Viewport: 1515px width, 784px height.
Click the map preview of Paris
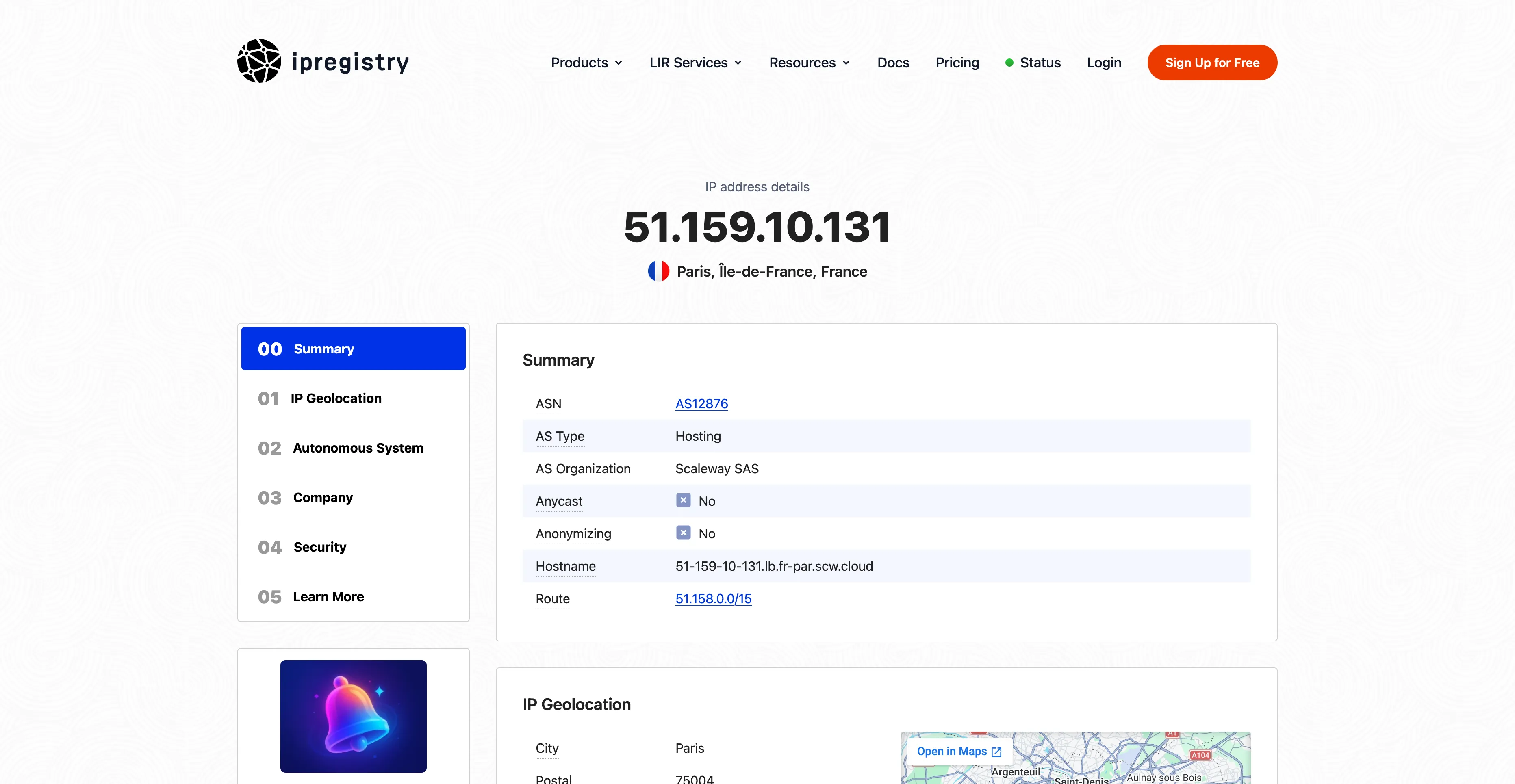point(1076,758)
